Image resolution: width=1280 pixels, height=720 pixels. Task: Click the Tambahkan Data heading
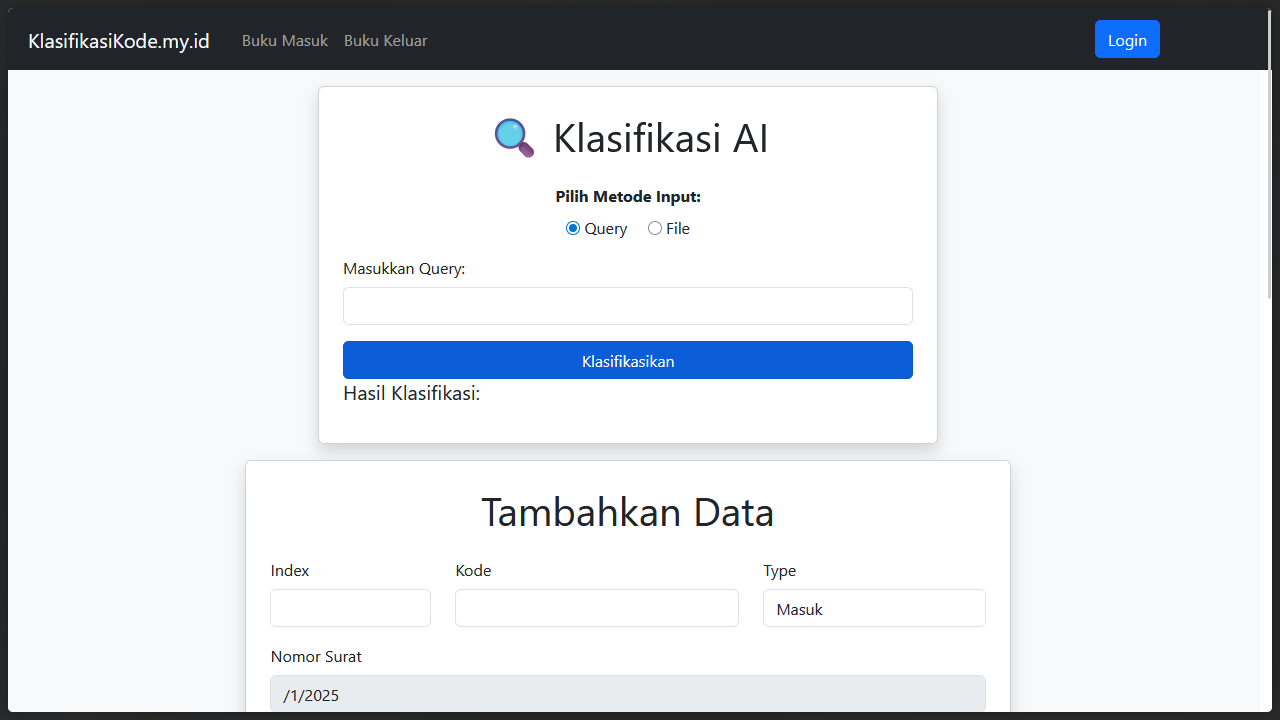627,512
